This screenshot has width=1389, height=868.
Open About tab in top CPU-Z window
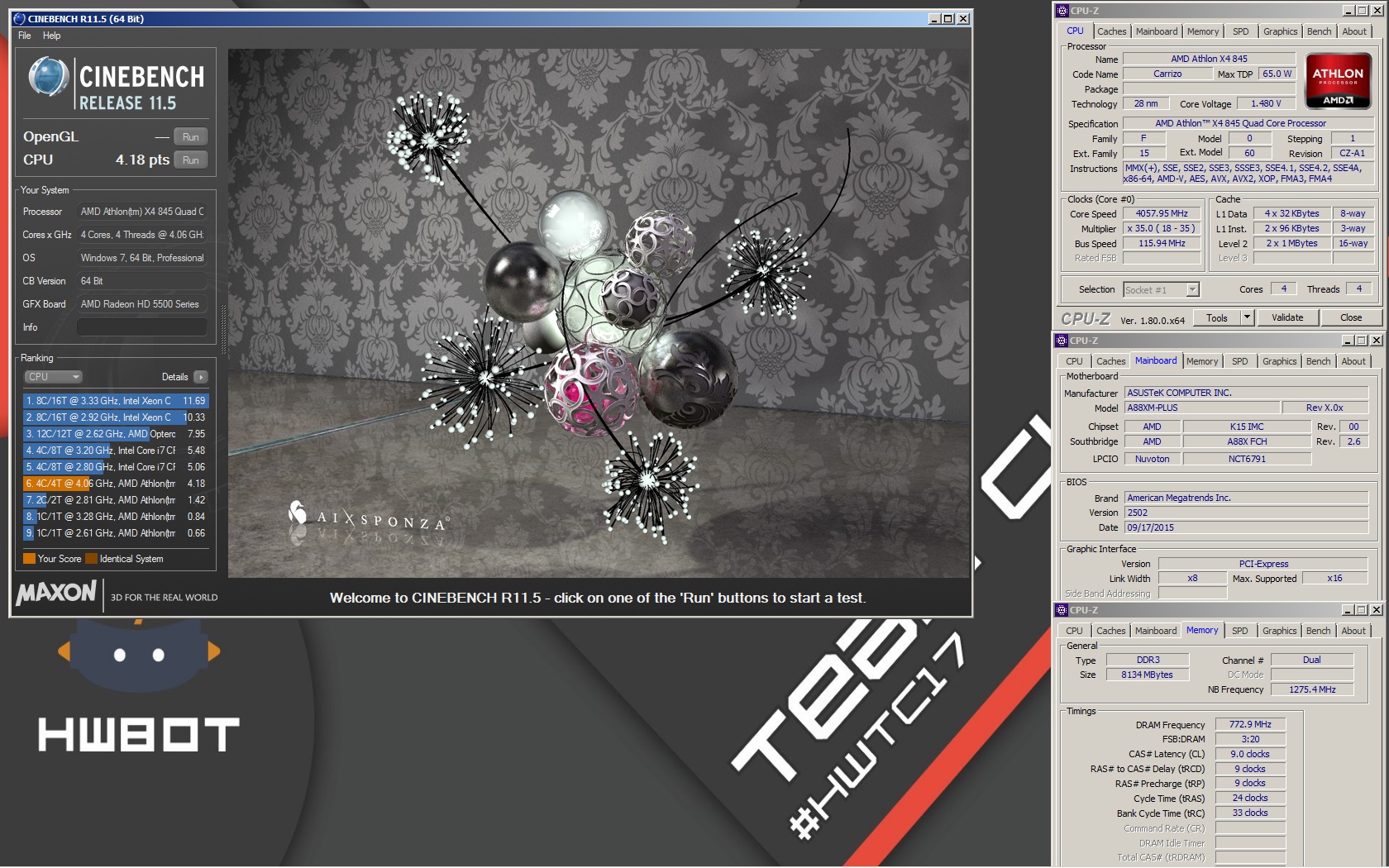[x=1354, y=31]
